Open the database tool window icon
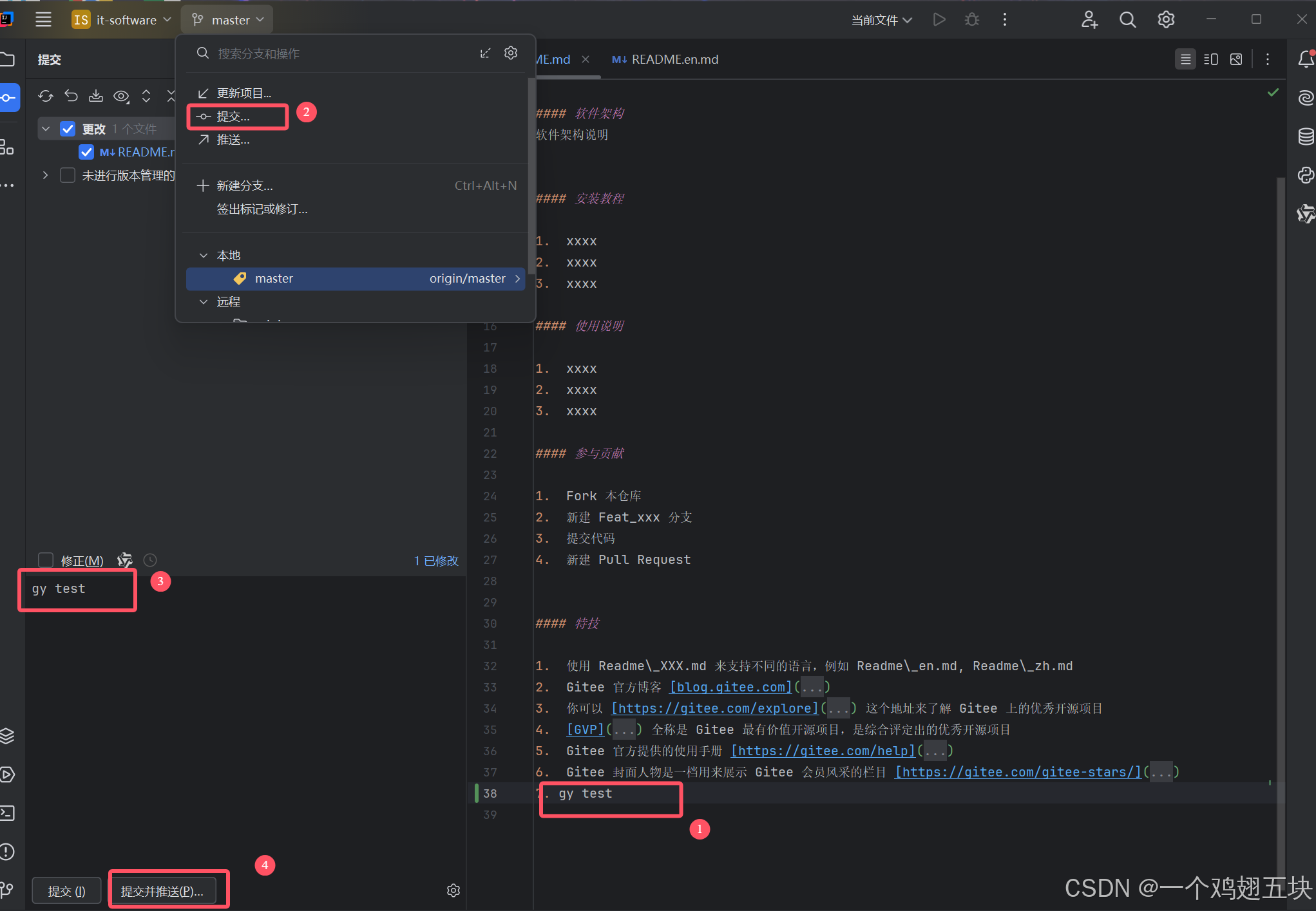 (1305, 136)
